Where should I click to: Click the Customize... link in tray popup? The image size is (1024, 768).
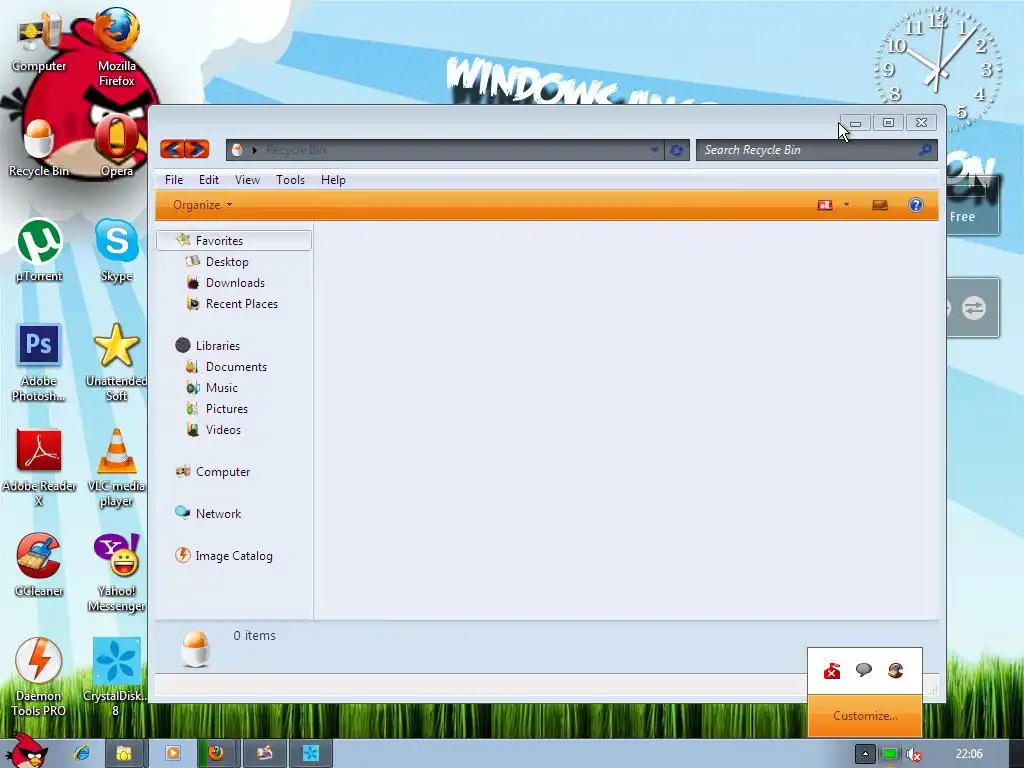(x=865, y=716)
